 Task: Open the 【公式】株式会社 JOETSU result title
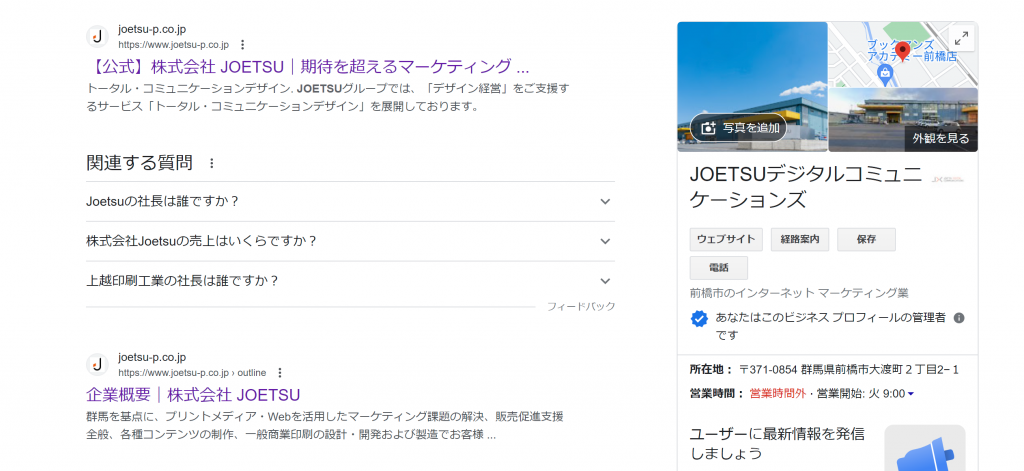click(x=308, y=67)
